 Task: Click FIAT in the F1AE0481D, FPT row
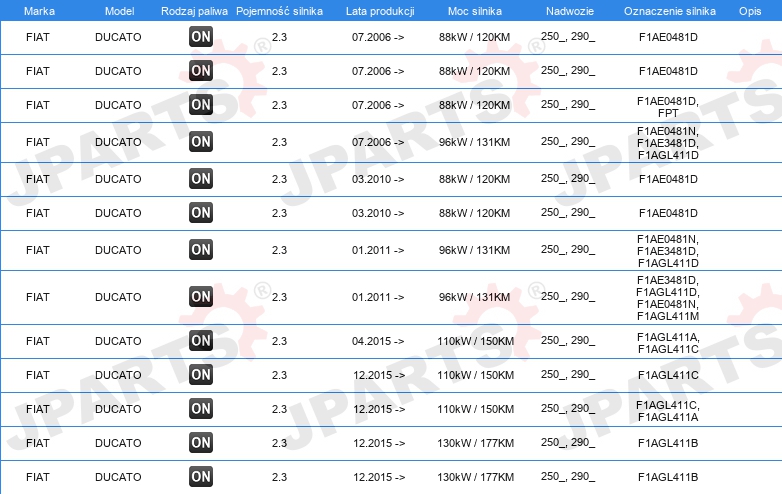(x=37, y=105)
